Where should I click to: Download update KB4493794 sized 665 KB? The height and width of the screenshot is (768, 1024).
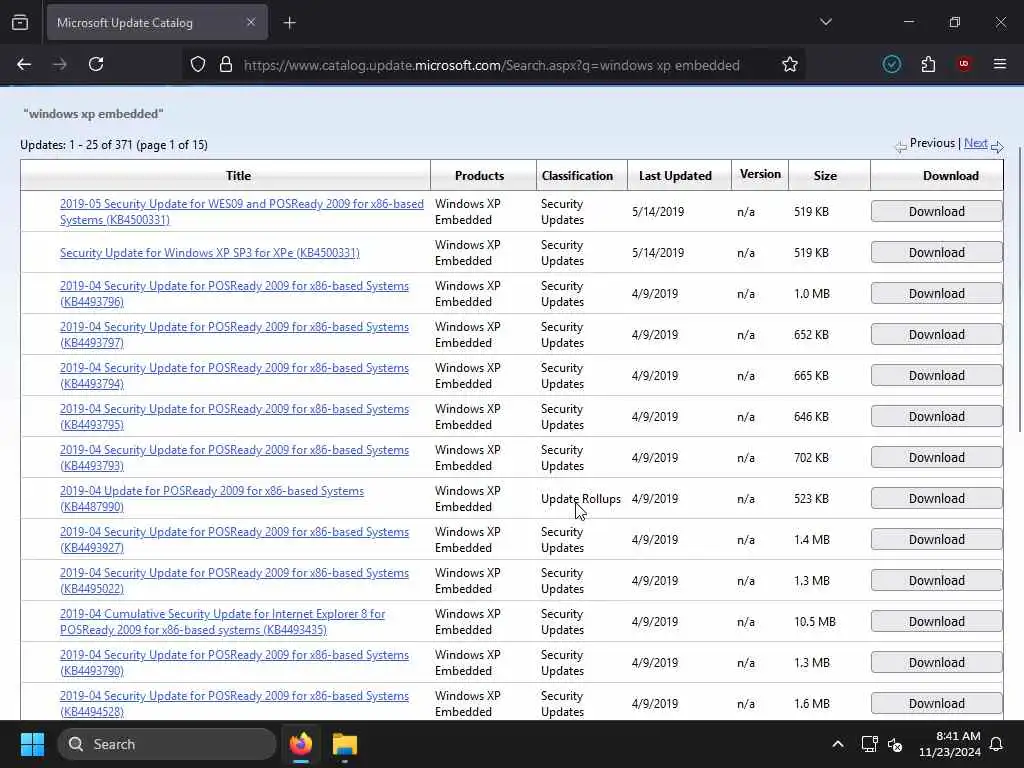click(x=936, y=376)
